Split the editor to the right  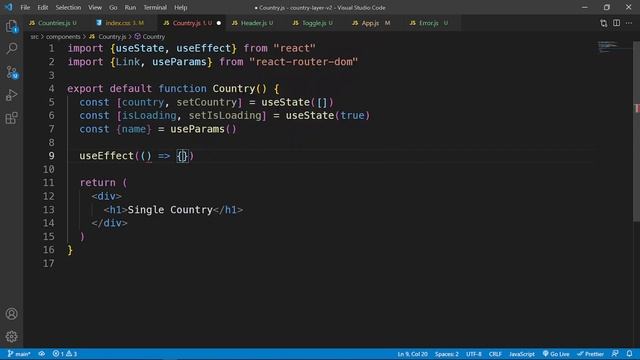(x=616, y=23)
